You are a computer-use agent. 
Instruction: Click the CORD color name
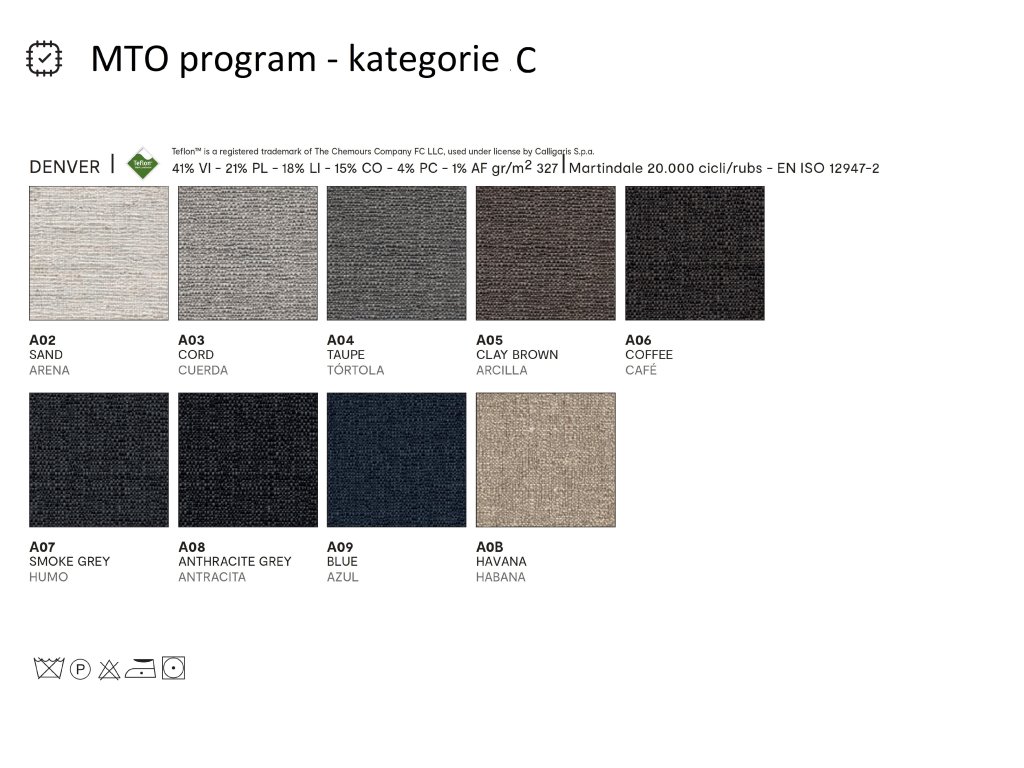[196, 355]
